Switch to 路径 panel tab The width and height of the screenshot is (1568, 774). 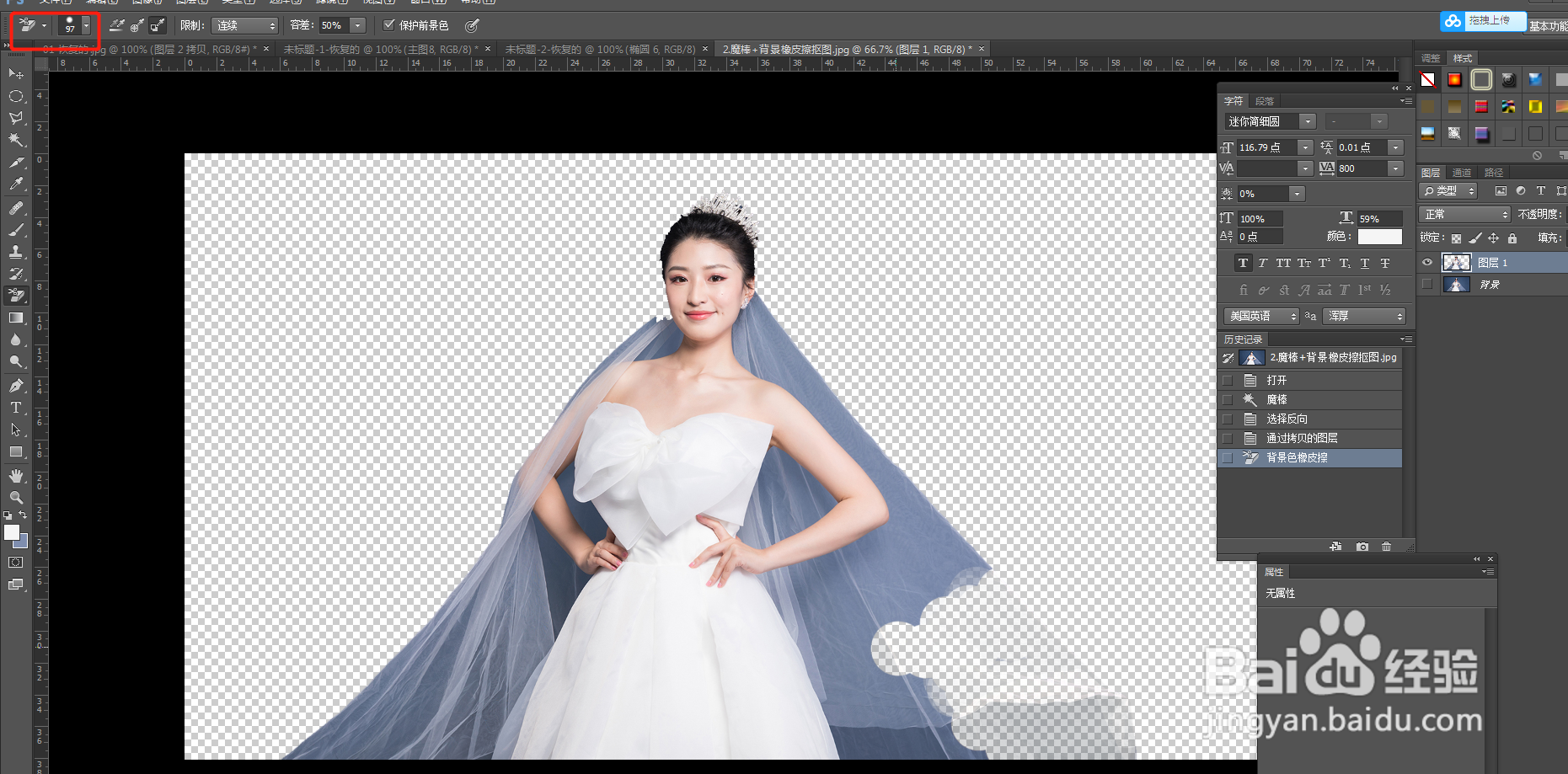point(1494,173)
